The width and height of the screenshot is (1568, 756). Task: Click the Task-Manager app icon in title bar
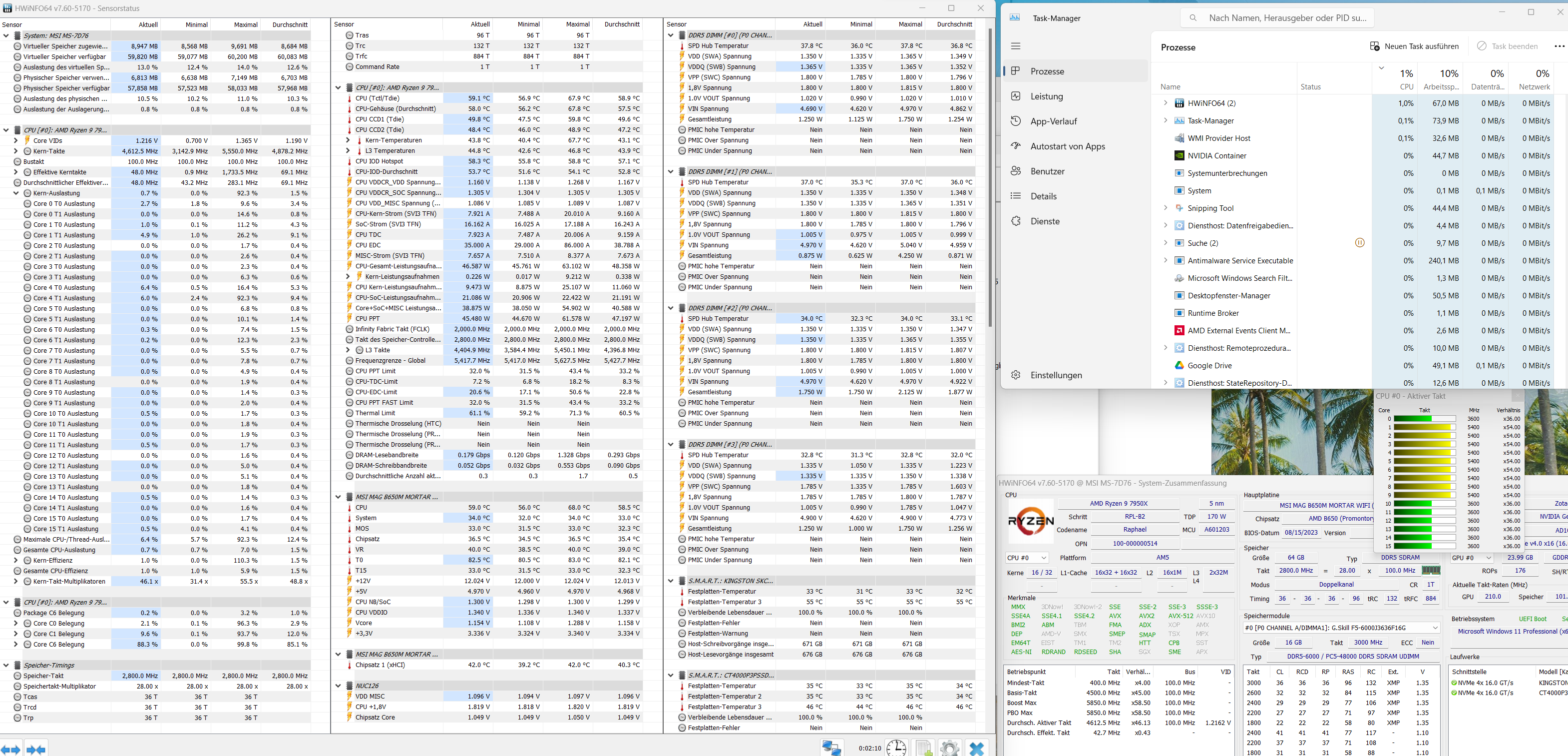click(1015, 17)
